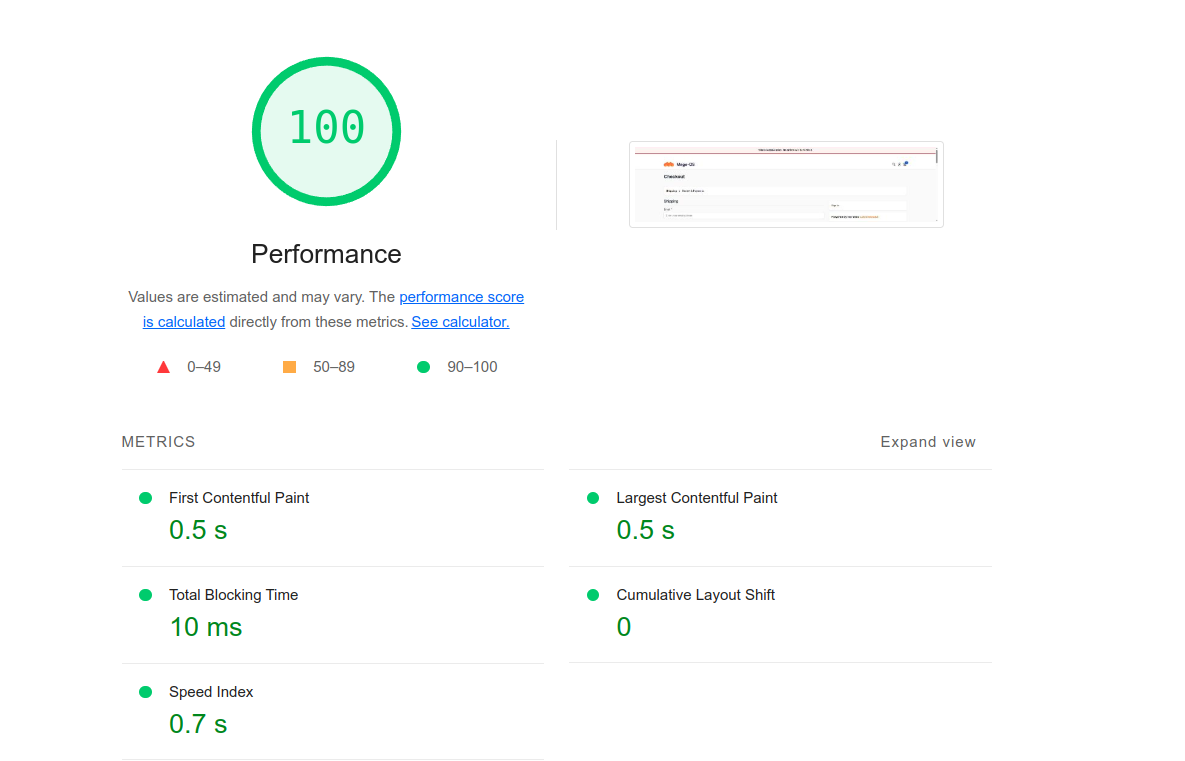Click the METRICS section heading
This screenshot has width=1185, height=761.
(158, 442)
